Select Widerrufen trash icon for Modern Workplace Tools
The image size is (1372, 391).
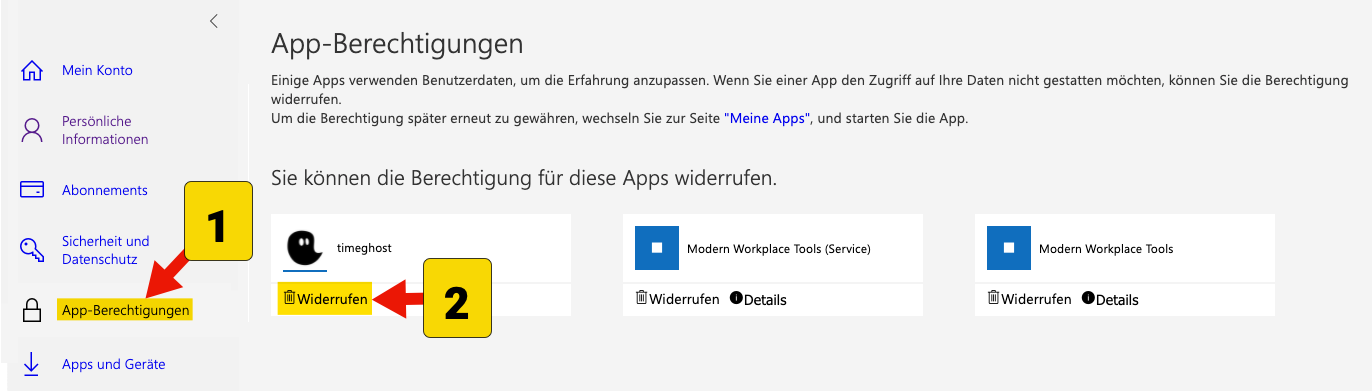tap(994, 298)
